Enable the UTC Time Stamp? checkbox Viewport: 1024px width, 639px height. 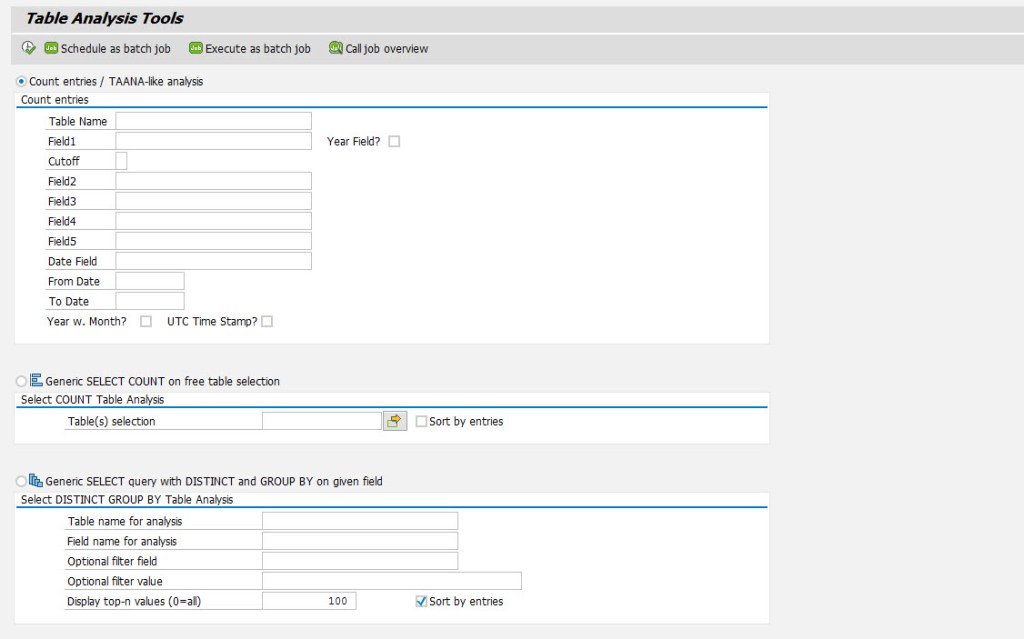[266, 321]
